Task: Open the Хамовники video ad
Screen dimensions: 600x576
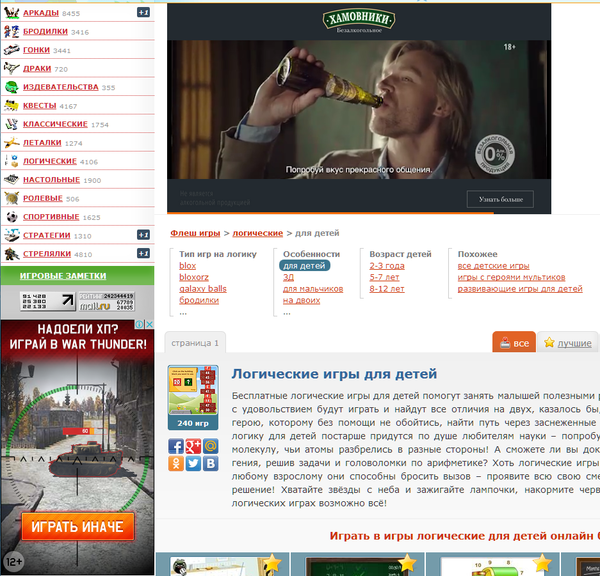Action: (359, 109)
